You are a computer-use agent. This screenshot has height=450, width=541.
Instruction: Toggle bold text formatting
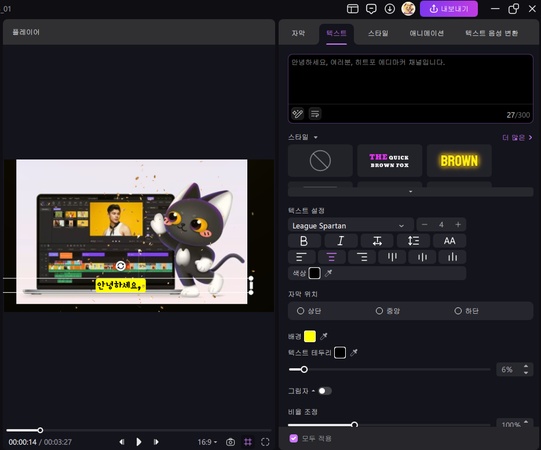(304, 241)
